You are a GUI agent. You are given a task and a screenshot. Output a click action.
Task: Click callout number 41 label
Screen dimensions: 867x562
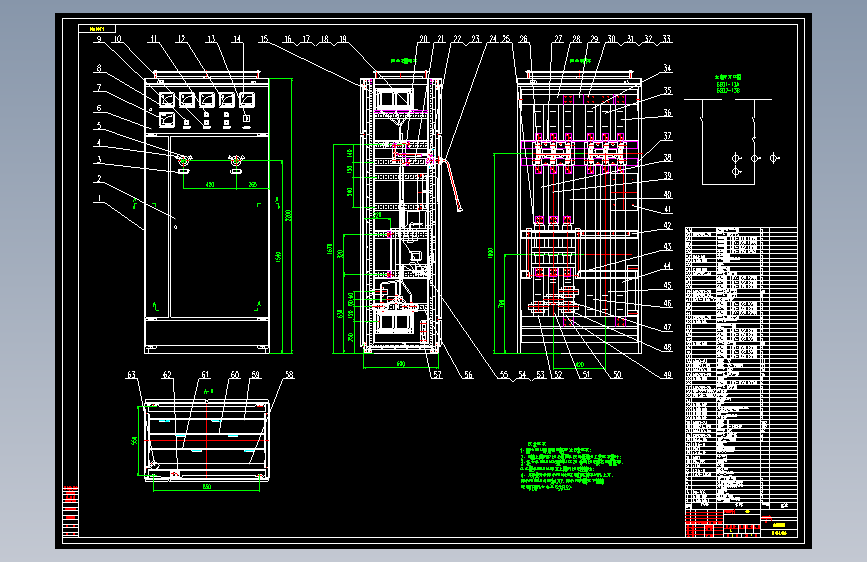667,209
